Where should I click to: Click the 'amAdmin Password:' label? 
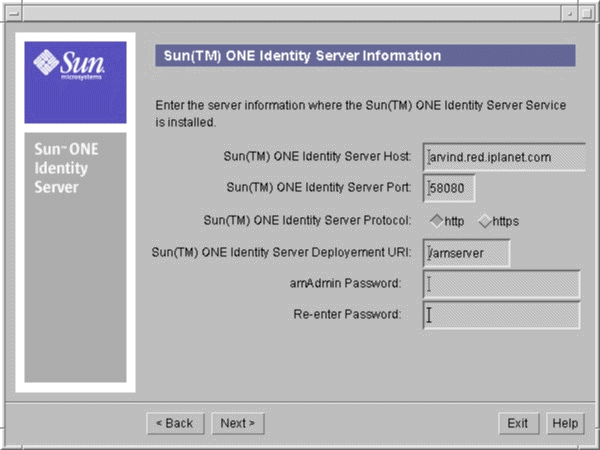tap(346, 283)
